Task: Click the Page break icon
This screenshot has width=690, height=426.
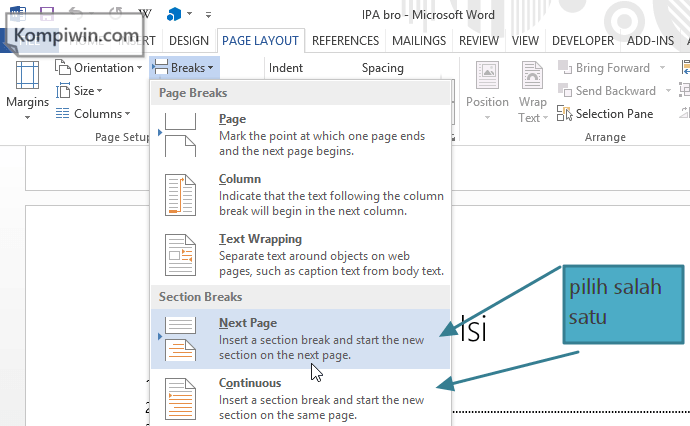Action: click(x=180, y=135)
